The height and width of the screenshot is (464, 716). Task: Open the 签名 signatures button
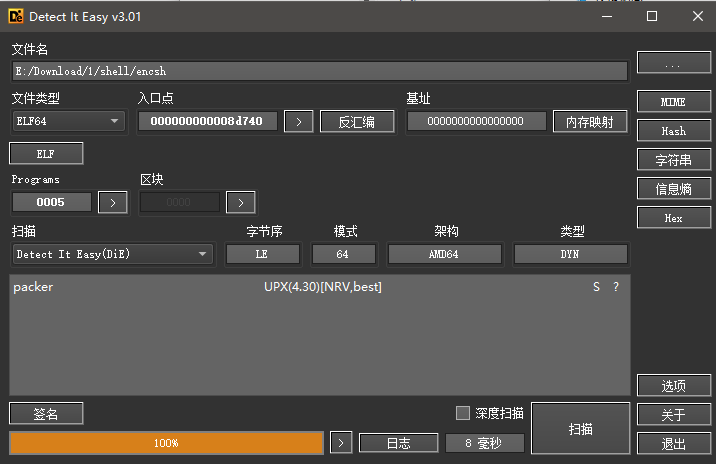pyautogui.click(x=46, y=414)
